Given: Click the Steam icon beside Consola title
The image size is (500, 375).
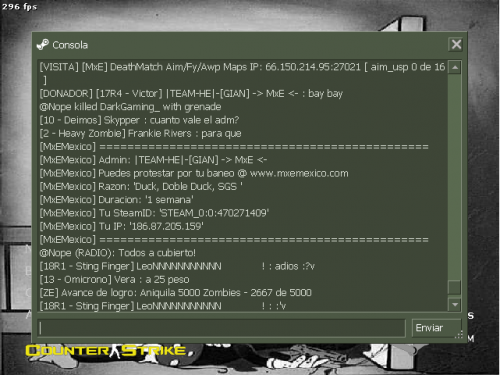Looking at the screenshot, I should [43, 45].
